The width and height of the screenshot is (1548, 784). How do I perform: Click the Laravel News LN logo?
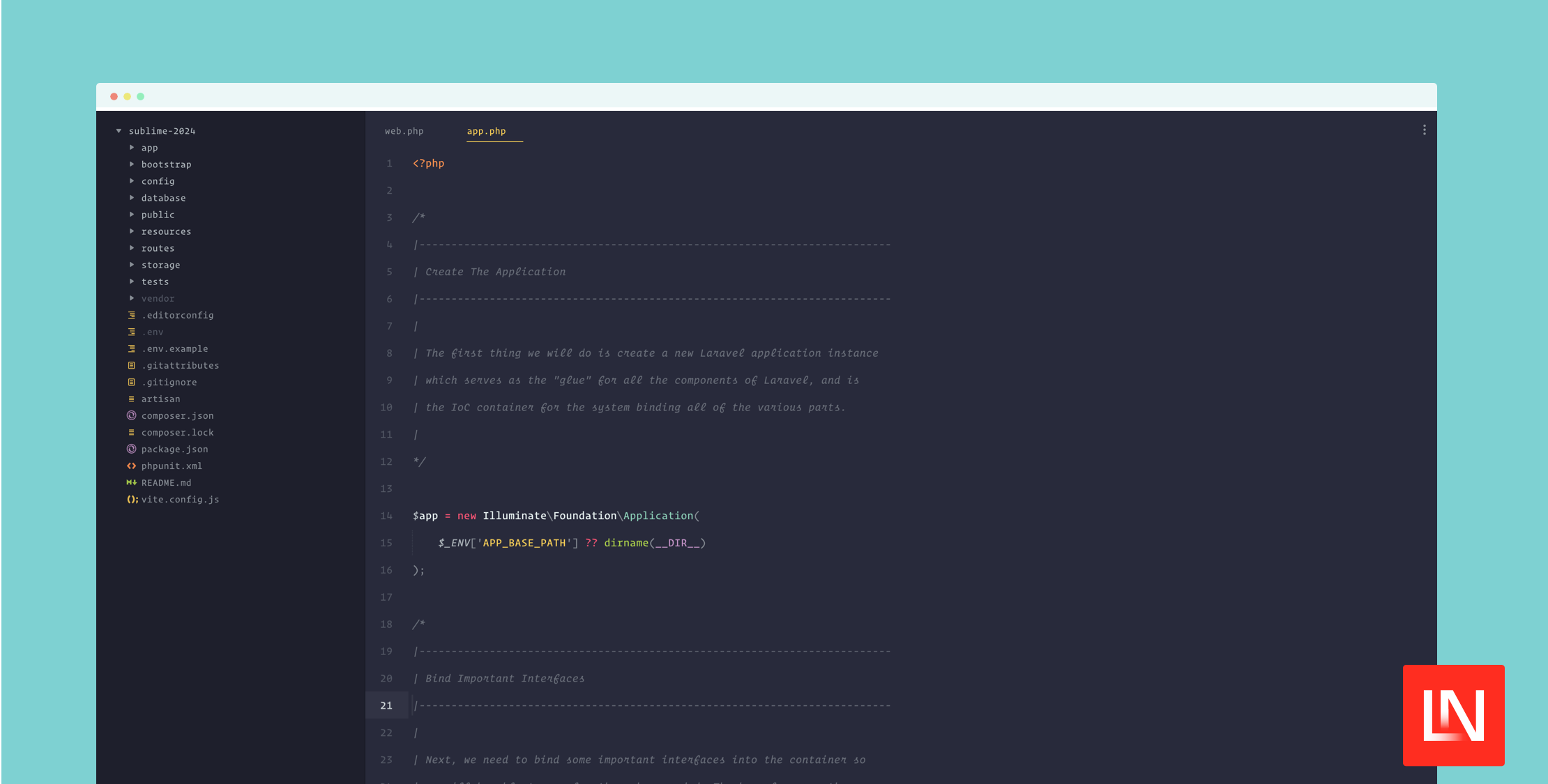(x=1453, y=715)
